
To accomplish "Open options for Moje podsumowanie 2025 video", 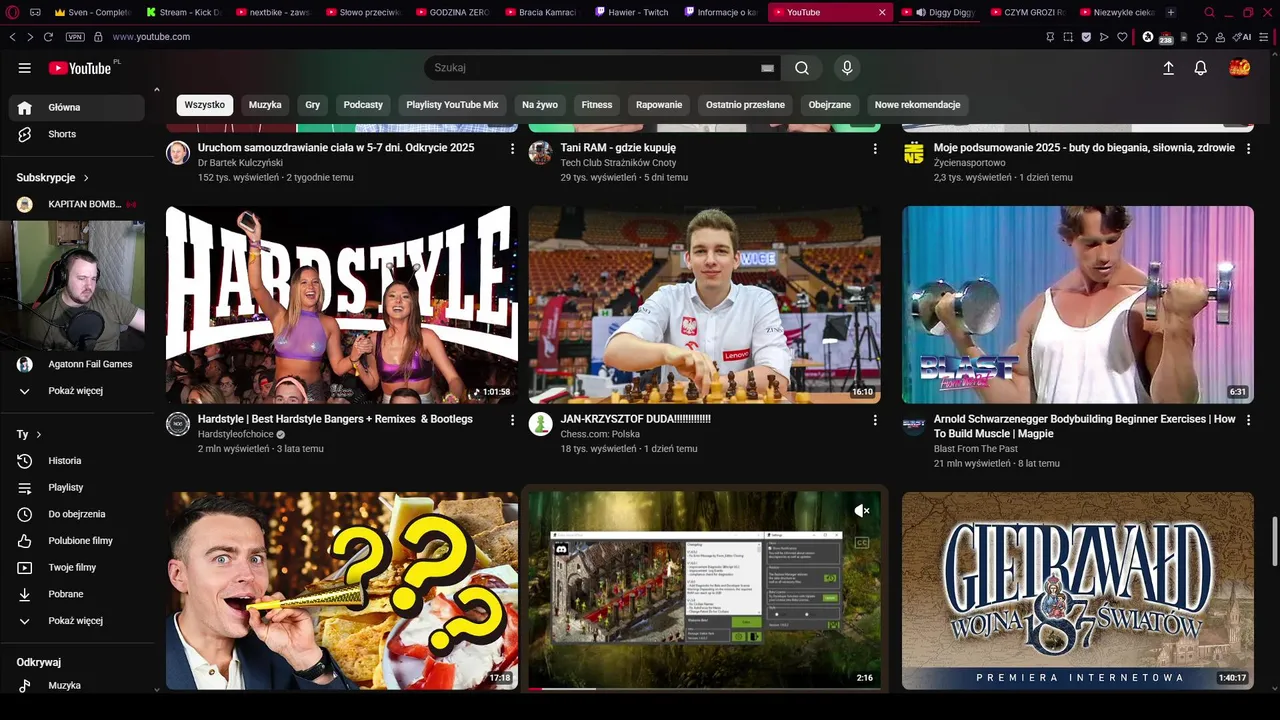I will tap(1248, 148).
